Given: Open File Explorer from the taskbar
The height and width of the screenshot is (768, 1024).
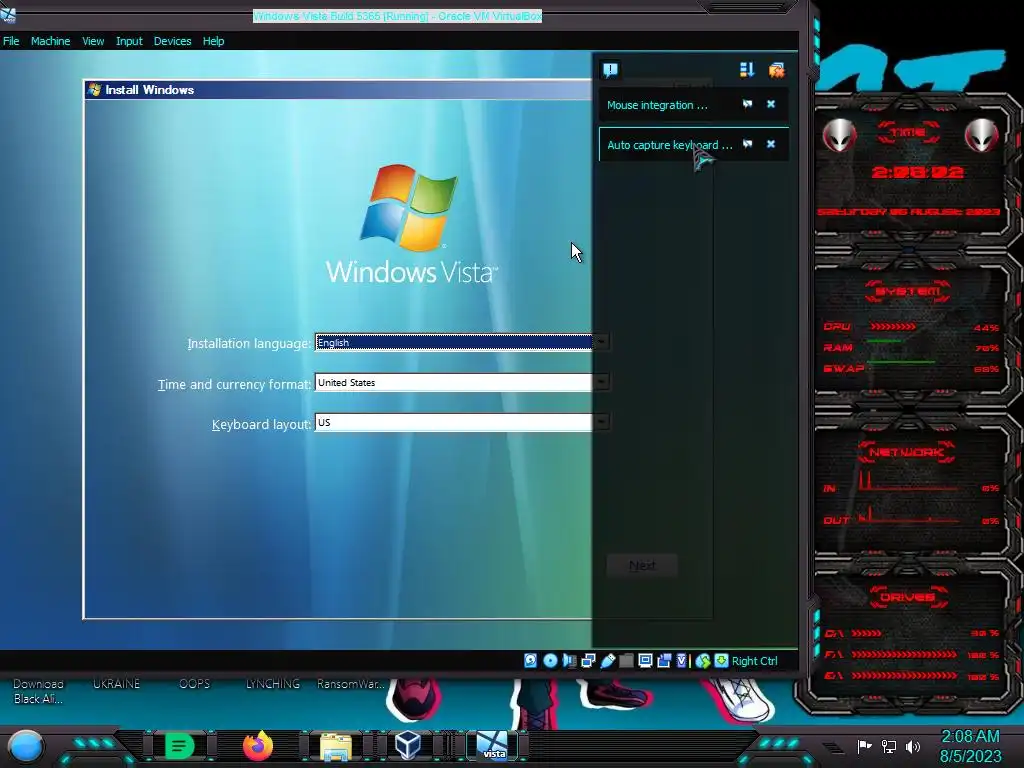Looking at the screenshot, I should [336, 746].
